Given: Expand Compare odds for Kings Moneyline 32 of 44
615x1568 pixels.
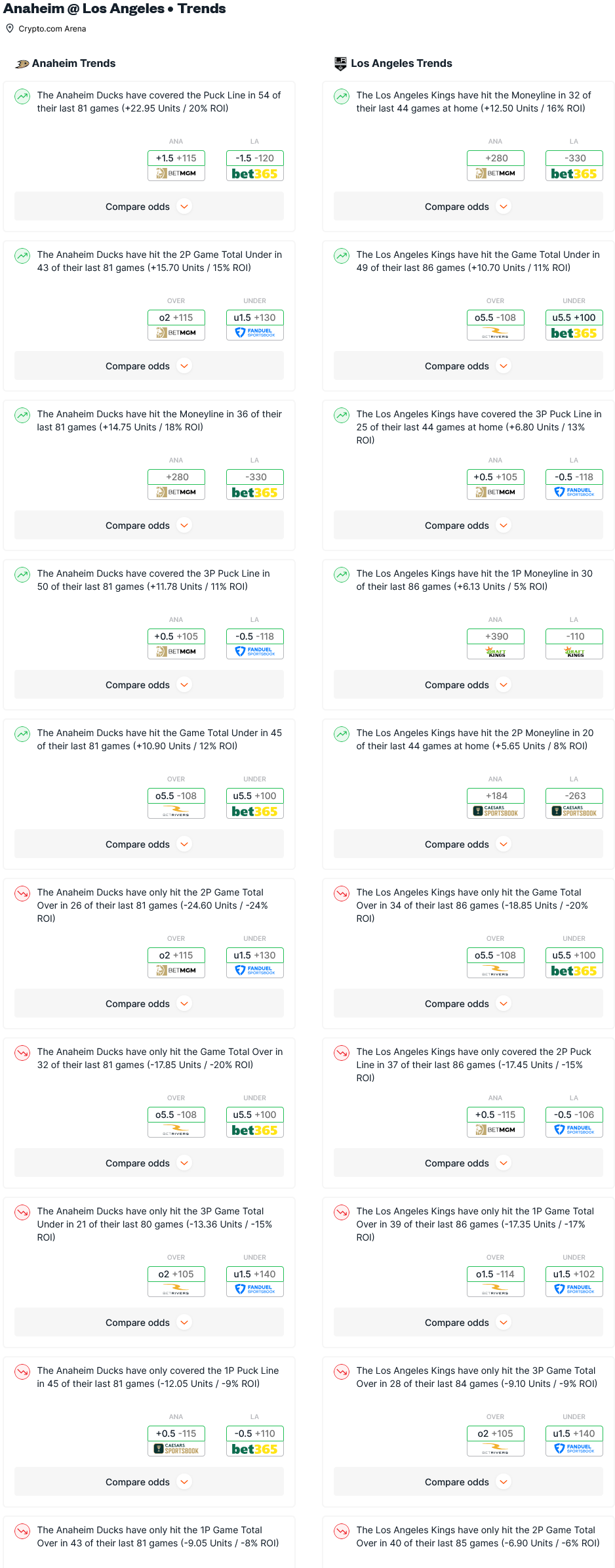Looking at the screenshot, I should [x=468, y=207].
